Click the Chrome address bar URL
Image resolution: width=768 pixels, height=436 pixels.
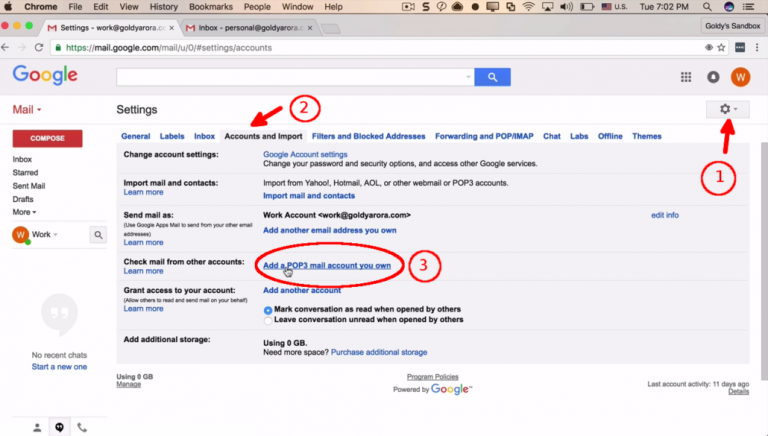(168, 48)
